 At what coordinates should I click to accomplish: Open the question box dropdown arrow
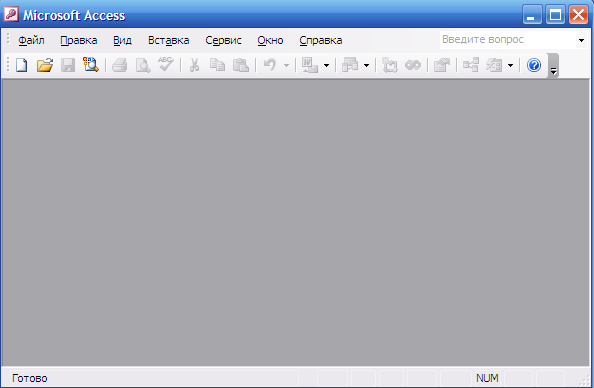(581, 40)
